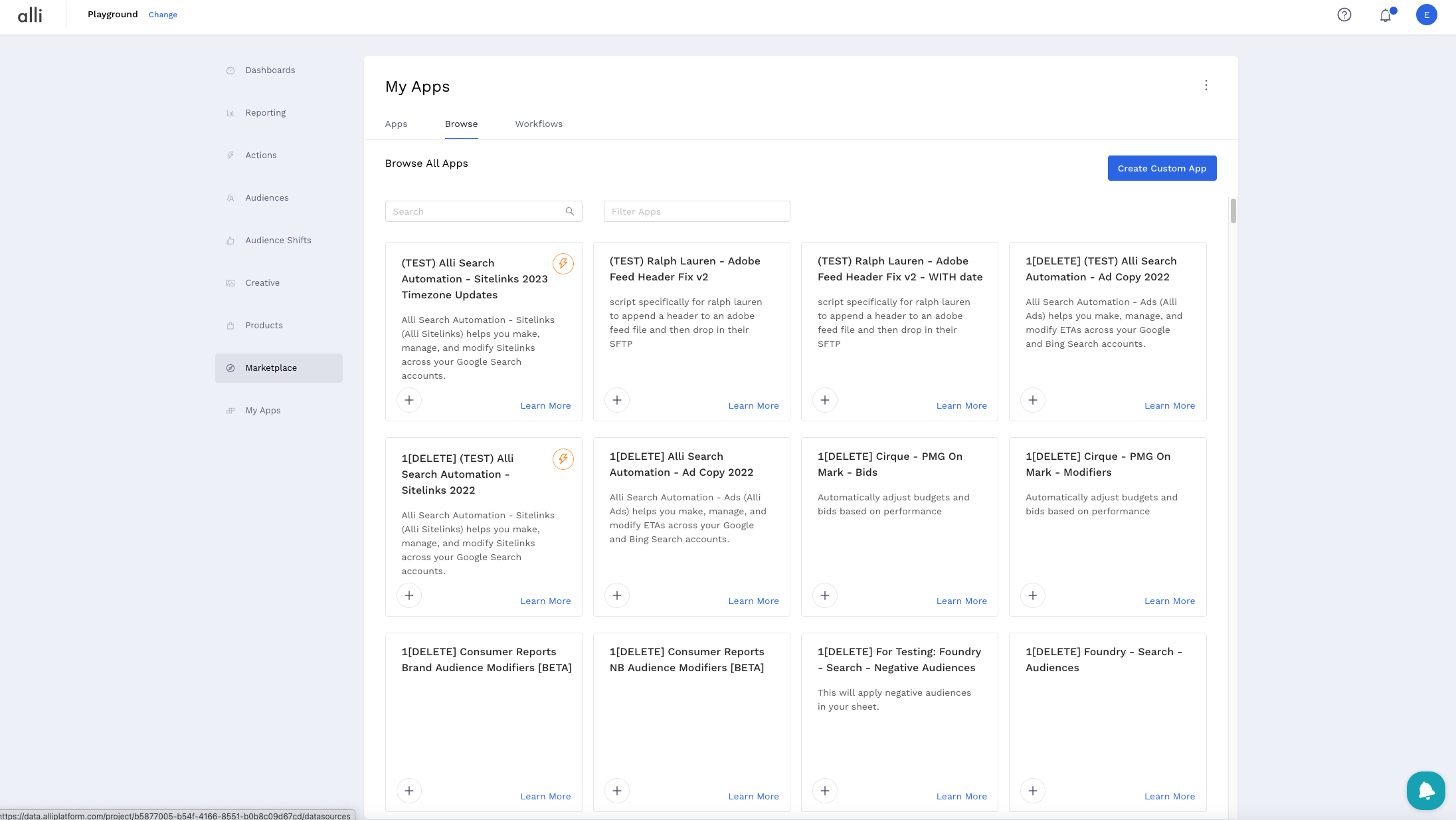Open the Filter Apps dropdown
Screen dimensions: 1456x820
tap(696, 211)
